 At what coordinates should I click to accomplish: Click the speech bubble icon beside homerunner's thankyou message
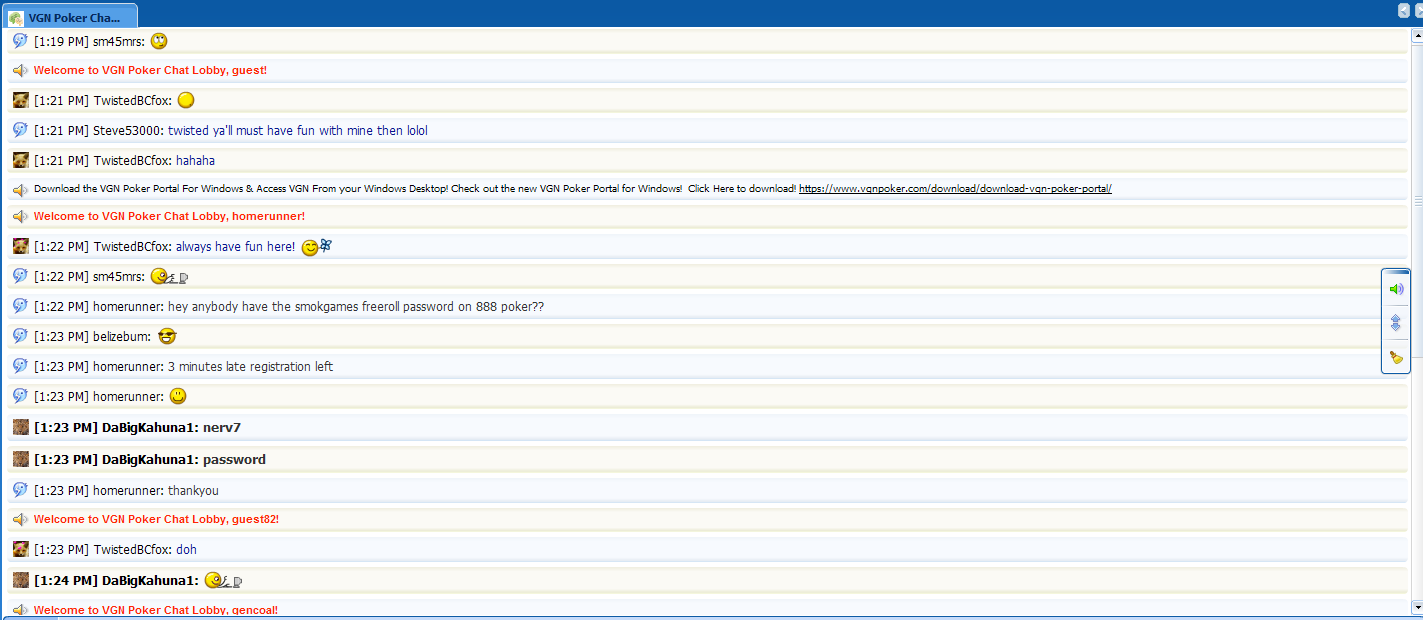[20, 490]
